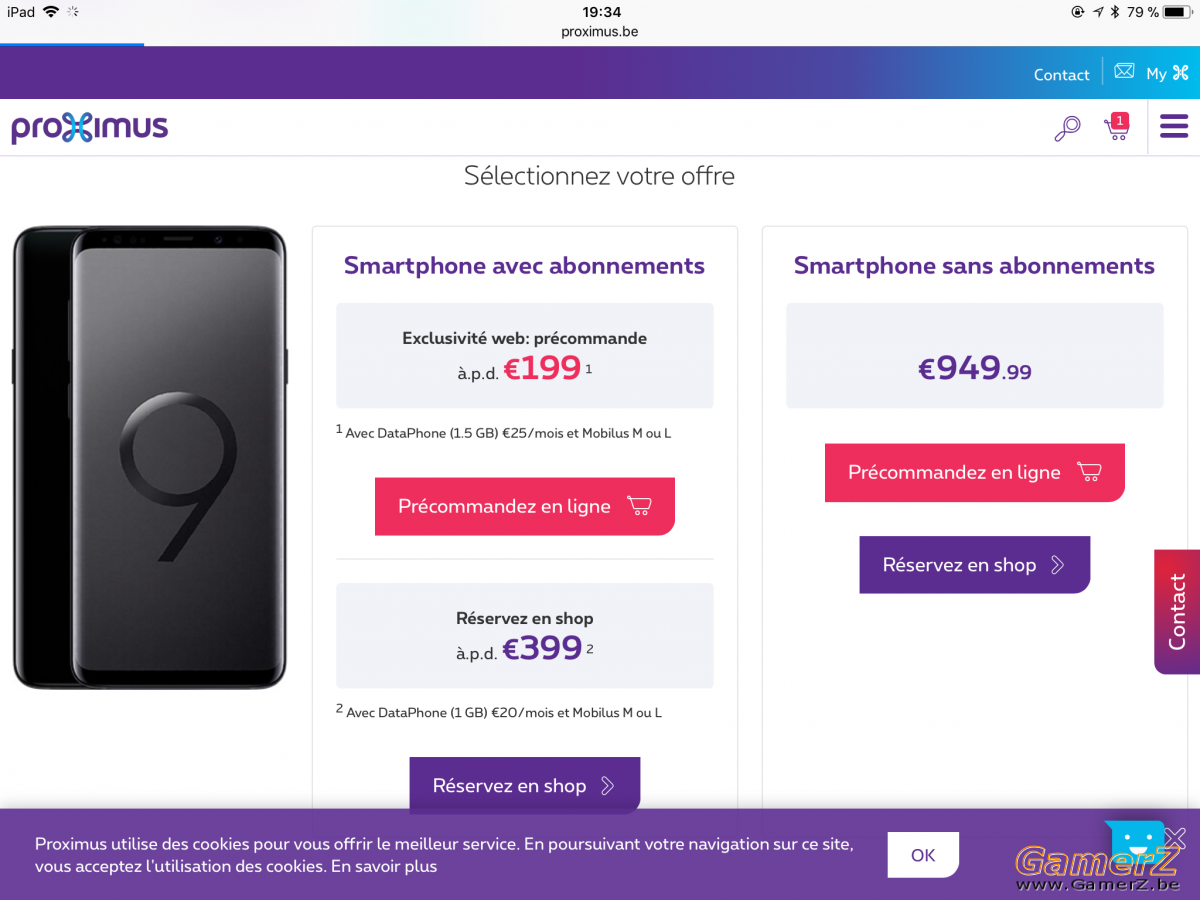The image size is (1200, 900).
Task: Tap the Galaxy S9 phone image
Action: (150, 458)
